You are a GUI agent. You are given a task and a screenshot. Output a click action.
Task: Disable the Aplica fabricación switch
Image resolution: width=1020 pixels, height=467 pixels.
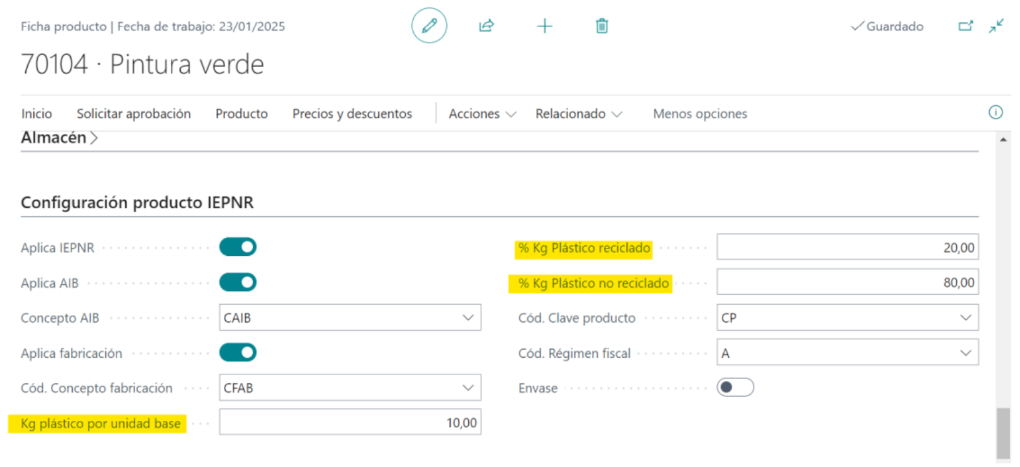coord(238,353)
